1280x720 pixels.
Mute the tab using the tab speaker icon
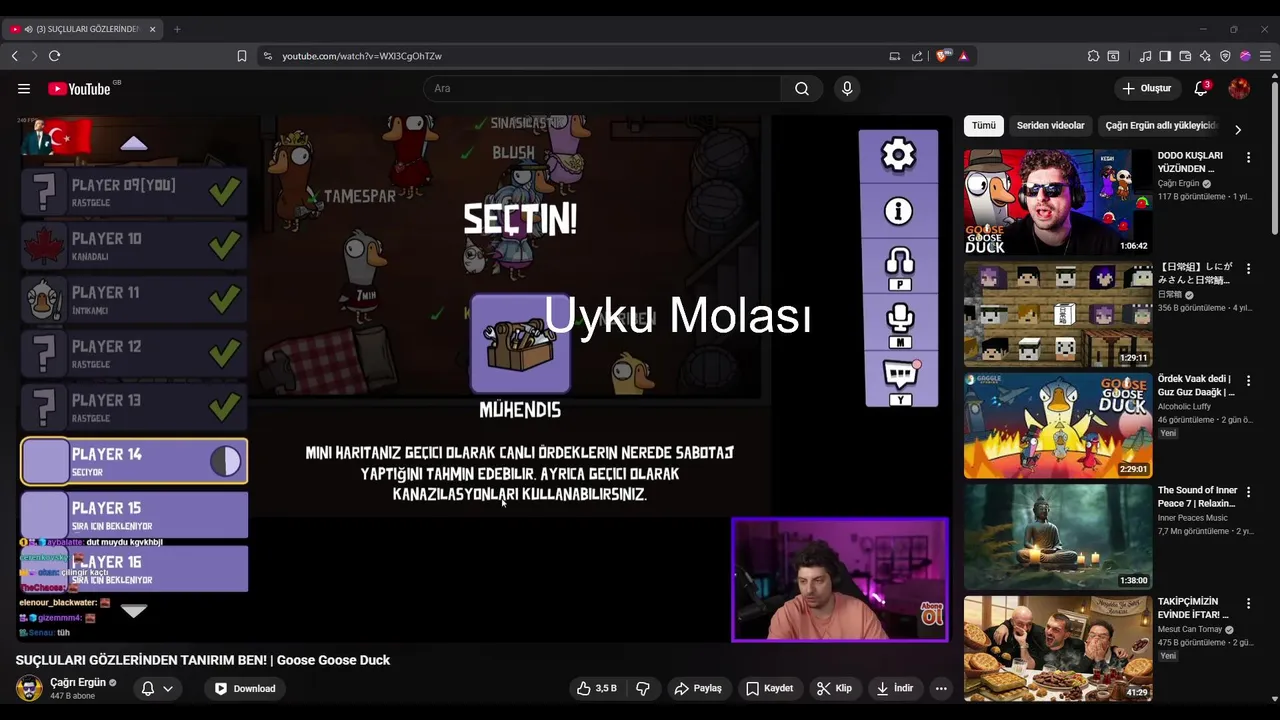tap(28, 29)
